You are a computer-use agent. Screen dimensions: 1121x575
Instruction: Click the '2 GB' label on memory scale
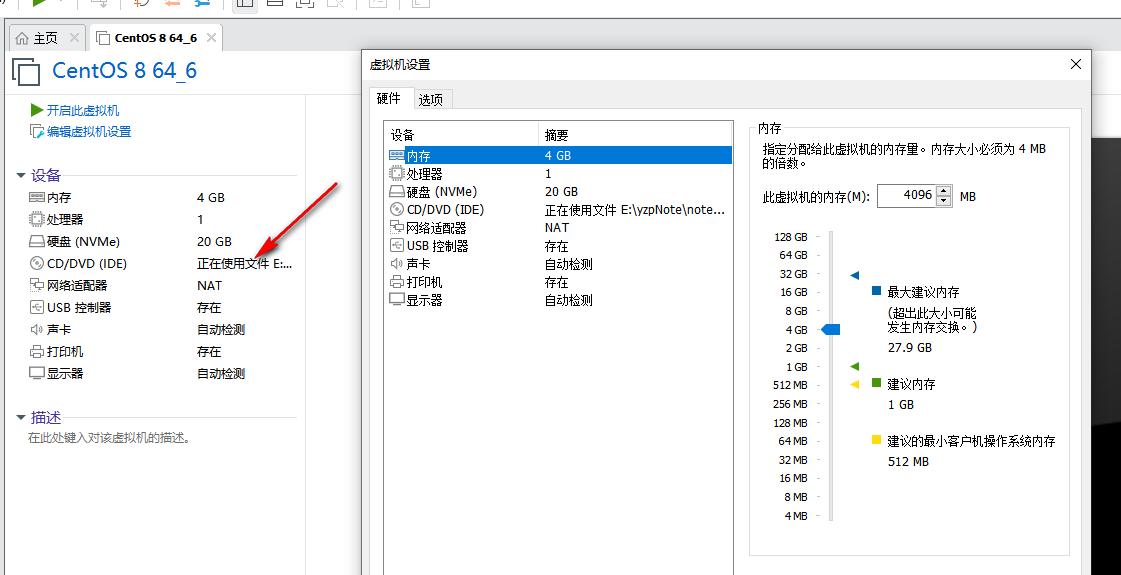click(x=796, y=348)
